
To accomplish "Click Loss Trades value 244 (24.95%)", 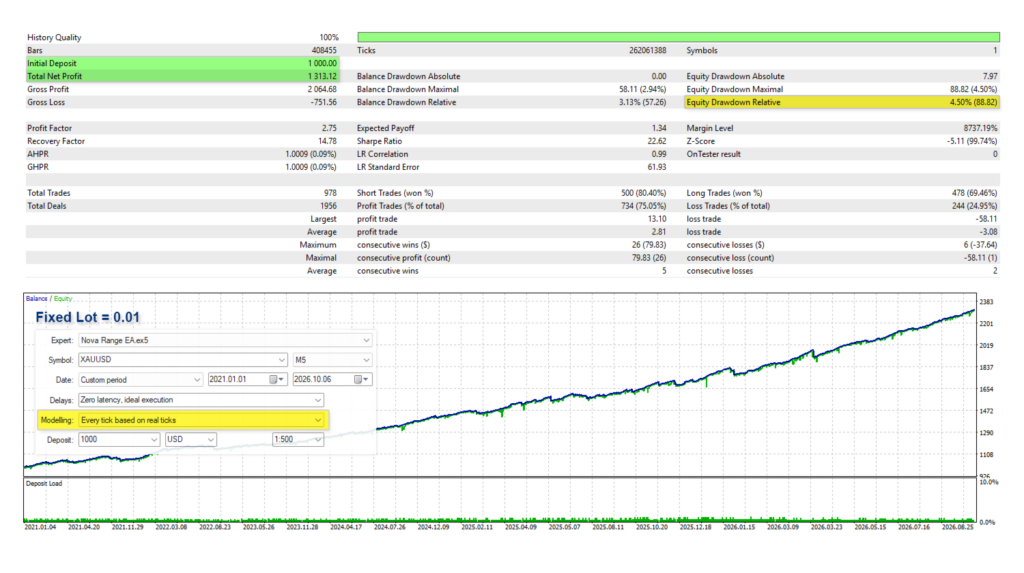I will coord(974,206).
